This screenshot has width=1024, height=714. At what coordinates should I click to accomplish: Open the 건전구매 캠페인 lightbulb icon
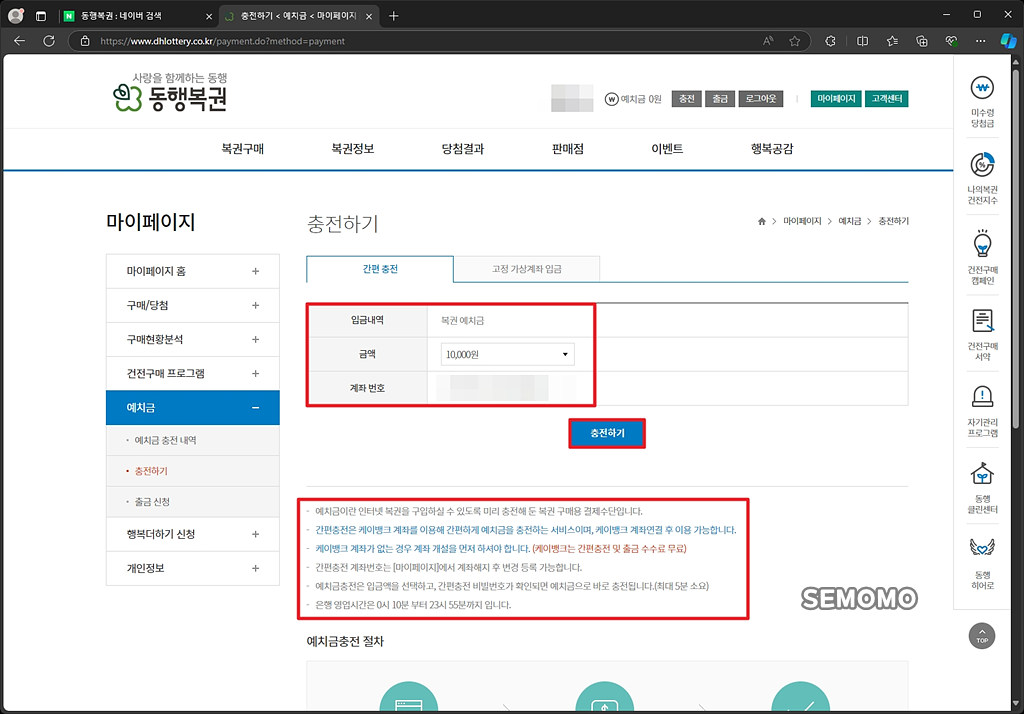coord(982,257)
